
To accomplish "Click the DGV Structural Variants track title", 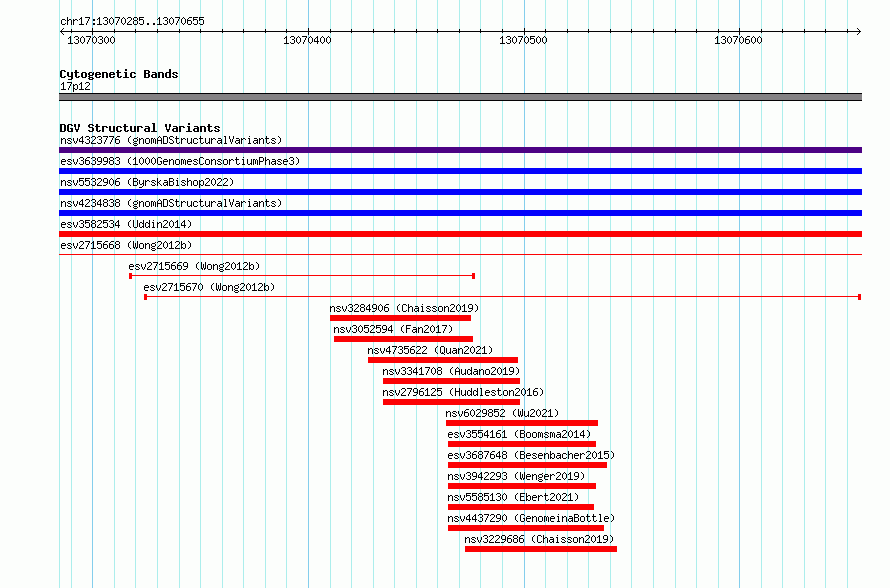I will pos(140,128).
